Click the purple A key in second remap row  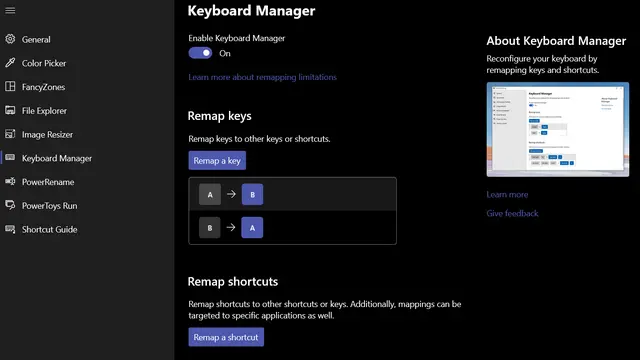click(x=252, y=228)
